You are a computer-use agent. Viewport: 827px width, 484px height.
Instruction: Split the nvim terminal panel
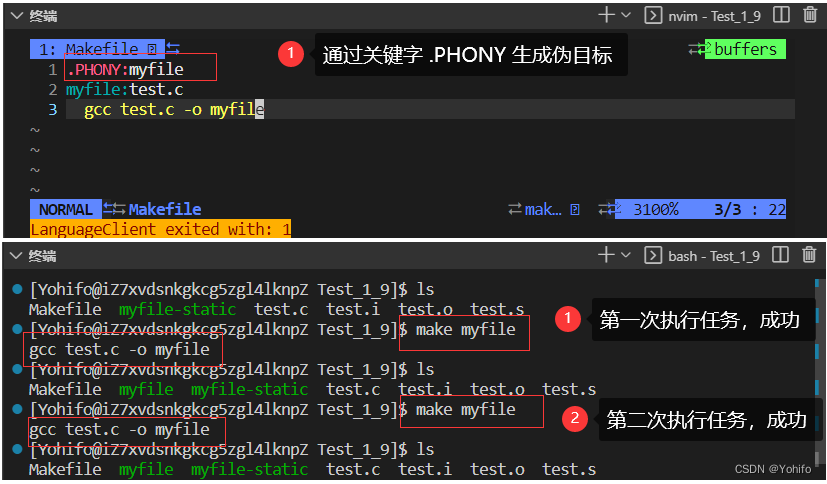pyautogui.click(x=781, y=15)
